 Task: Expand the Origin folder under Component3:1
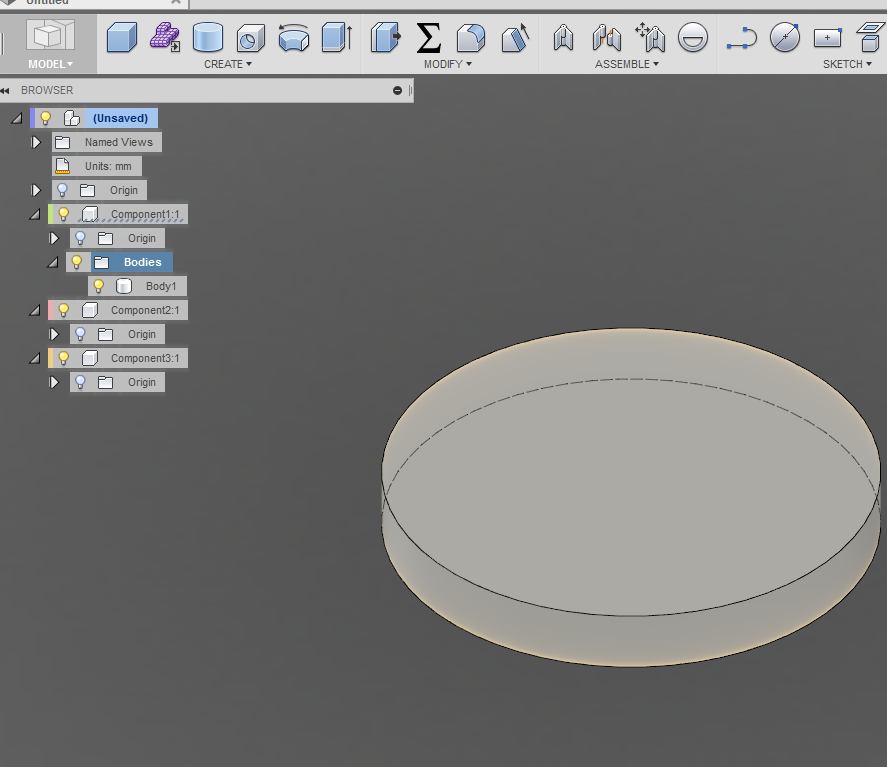coord(53,382)
